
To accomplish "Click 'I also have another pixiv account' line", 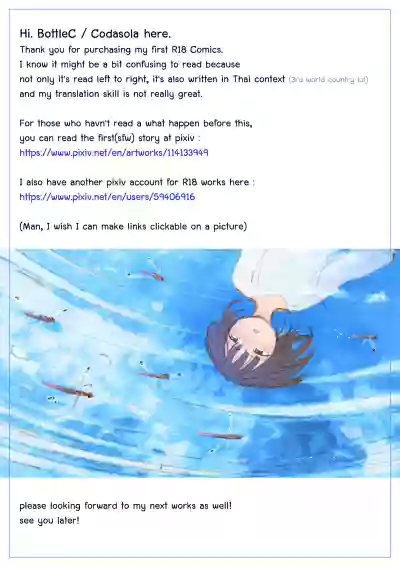I will [x=137, y=182].
